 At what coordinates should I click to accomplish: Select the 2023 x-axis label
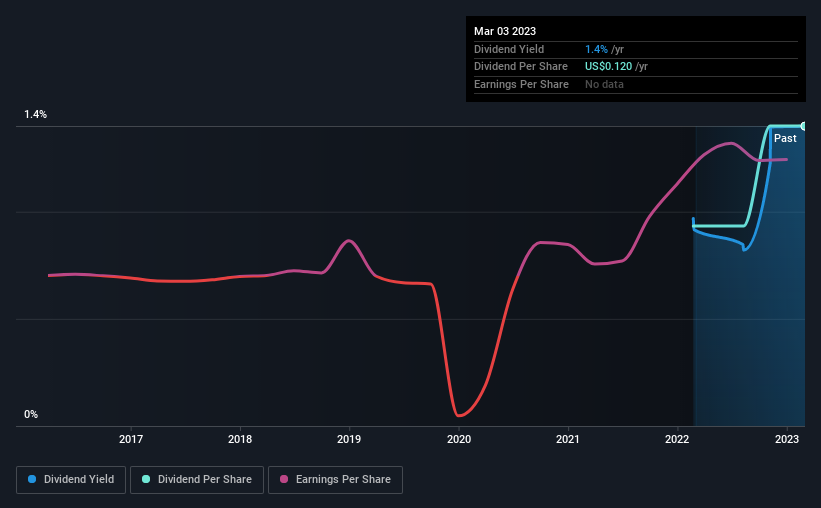(x=786, y=439)
